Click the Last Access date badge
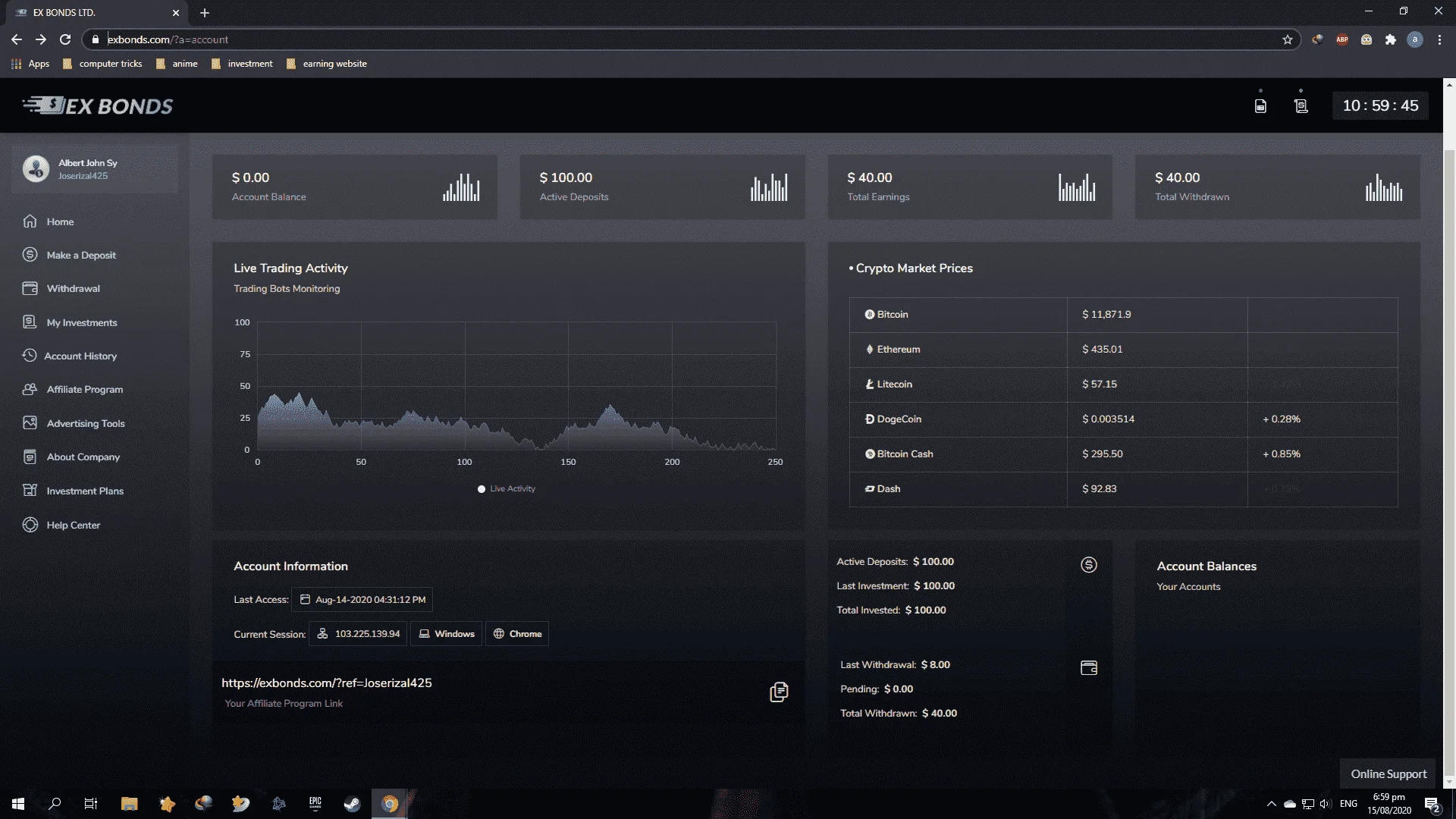The height and width of the screenshot is (819, 1456). pos(362,600)
